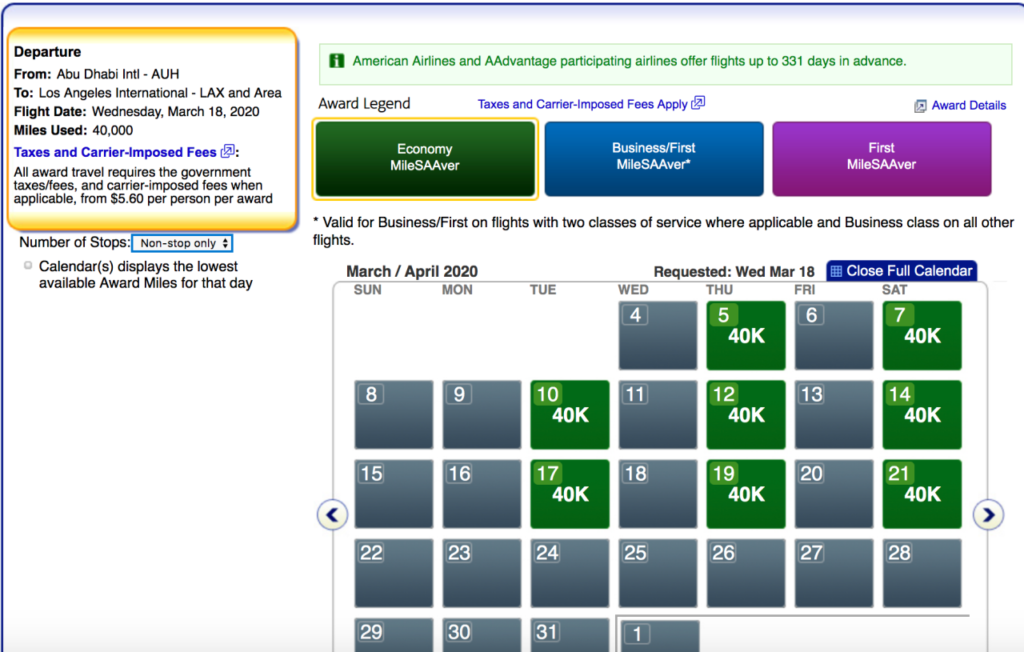Open Taxes and Carrier-Imposed Fees link in Departure box
The height and width of the screenshot is (652, 1024).
pyautogui.click(x=115, y=152)
